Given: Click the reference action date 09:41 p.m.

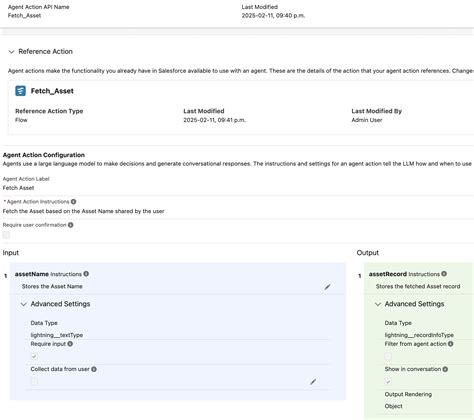Looking at the screenshot, I should tap(214, 120).
